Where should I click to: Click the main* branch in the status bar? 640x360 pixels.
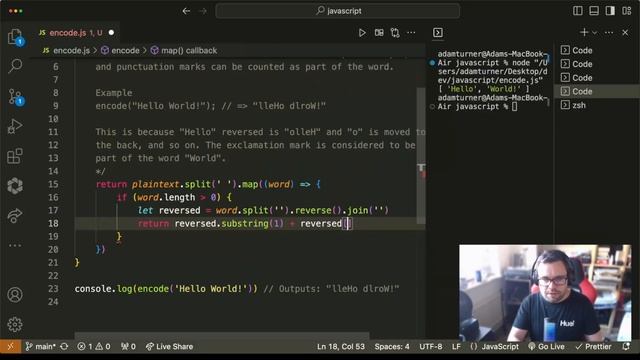tap(40, 347)
